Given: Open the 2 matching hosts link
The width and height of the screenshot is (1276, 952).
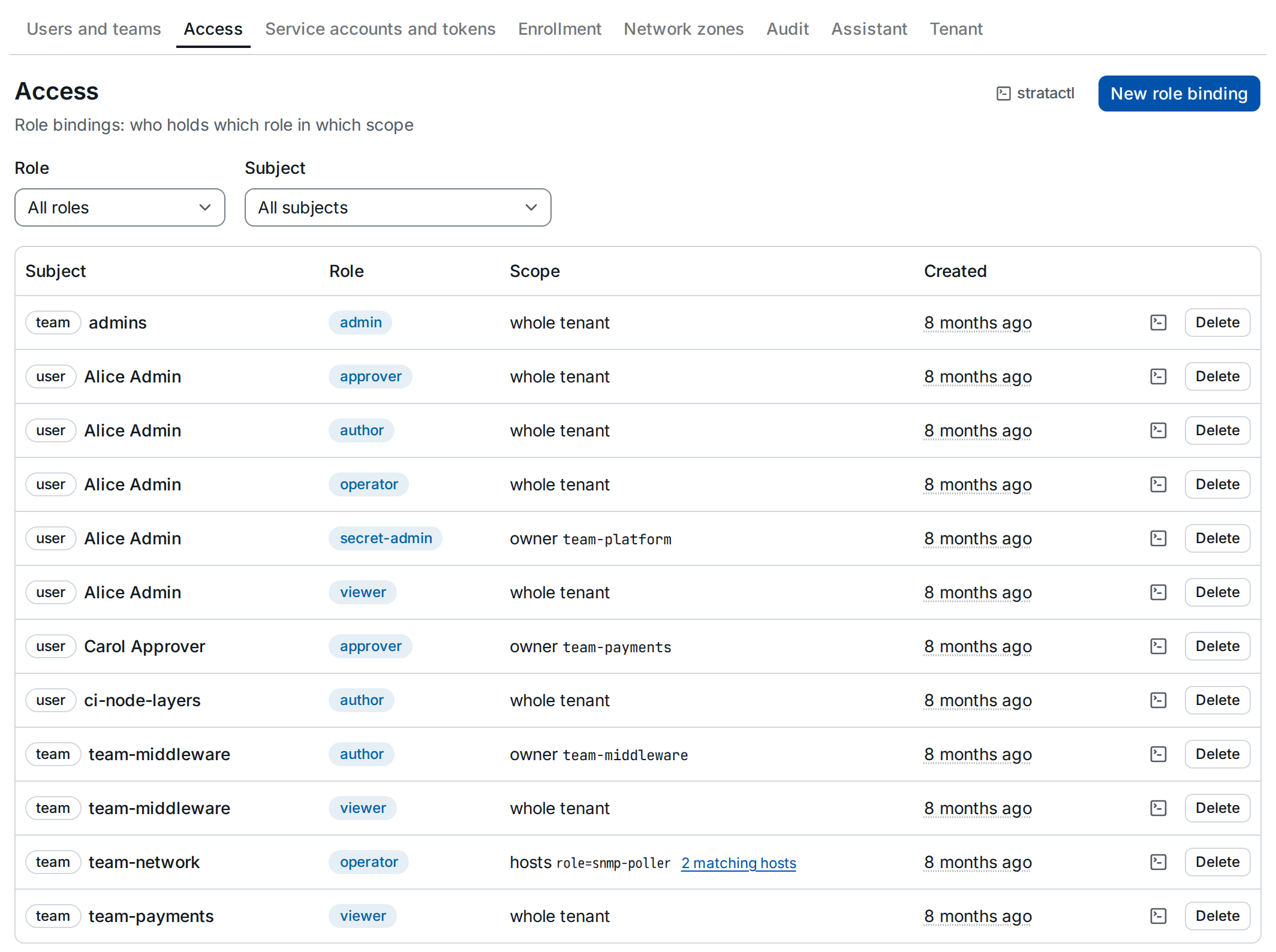Looking at the screenshot, I should [x=738, y=863].
